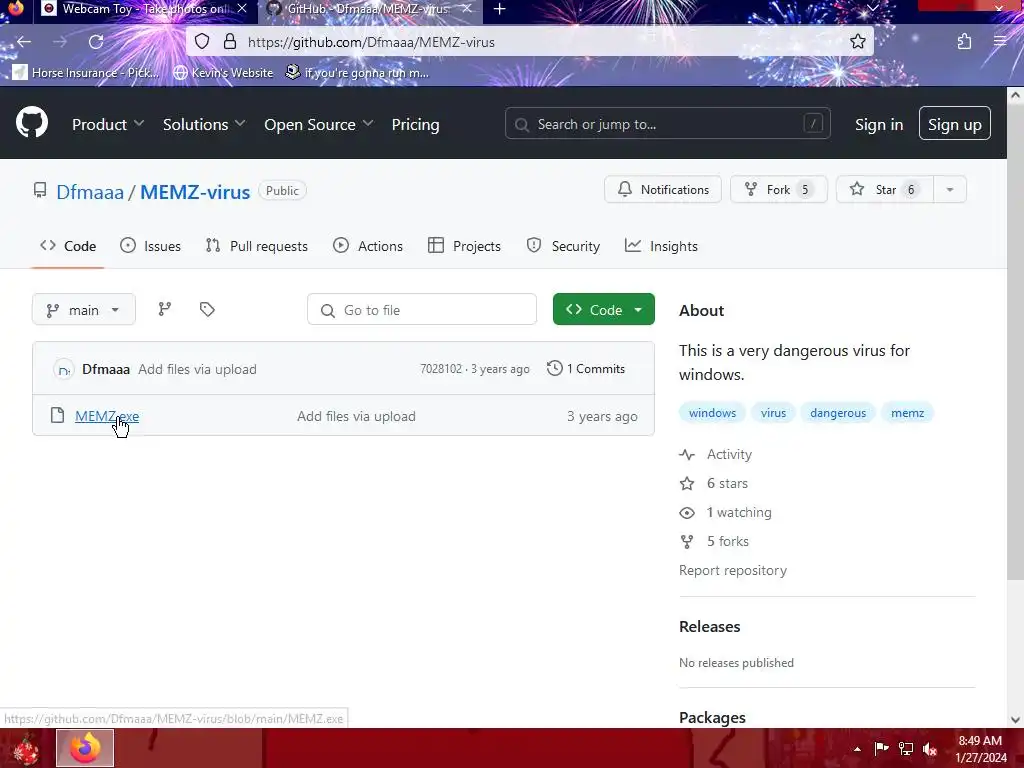Open the Dfmaaa commit author link
The width and height of the screenshot is (1024, 768).
click(106, 369)
